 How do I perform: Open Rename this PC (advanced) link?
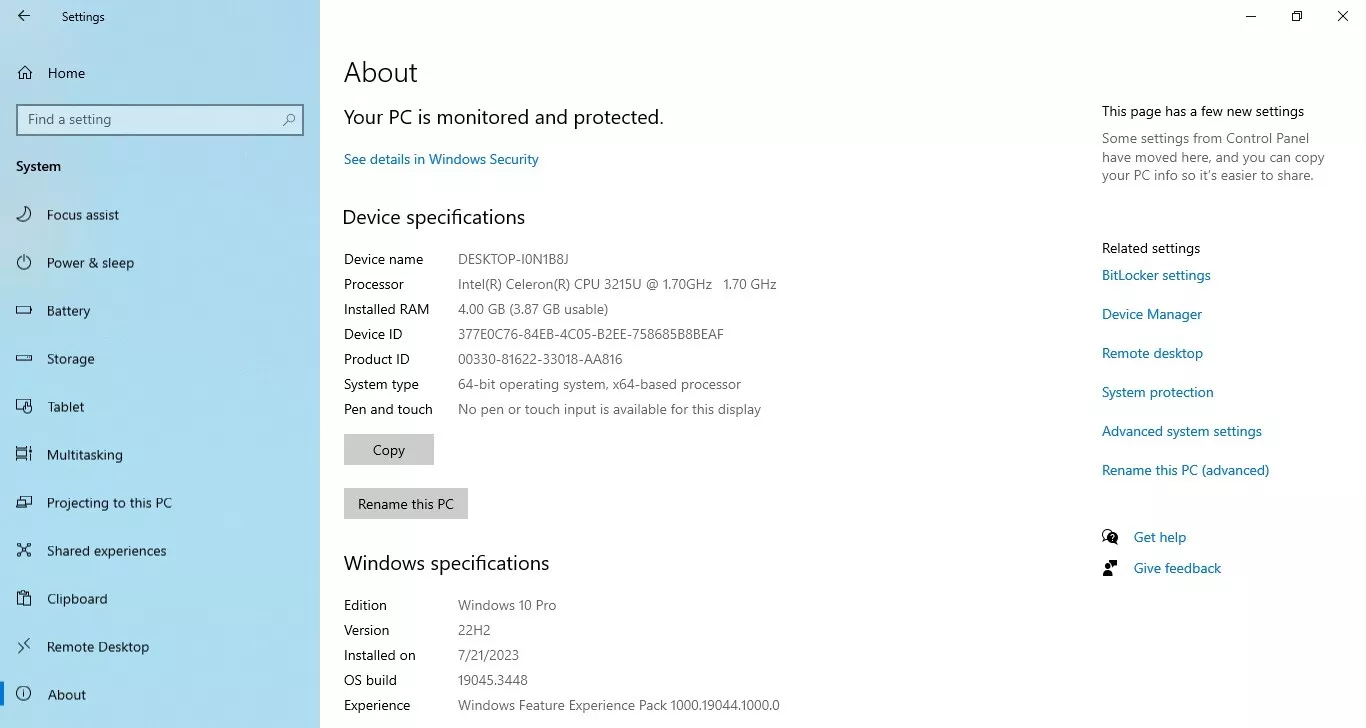coord(1185,470)
